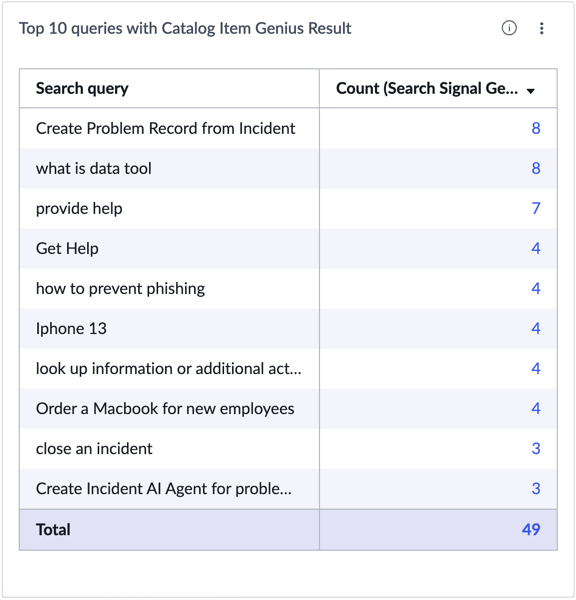Click count 3 for Create Incident AI Agent

pyautogui.click(x=536, y=488)
